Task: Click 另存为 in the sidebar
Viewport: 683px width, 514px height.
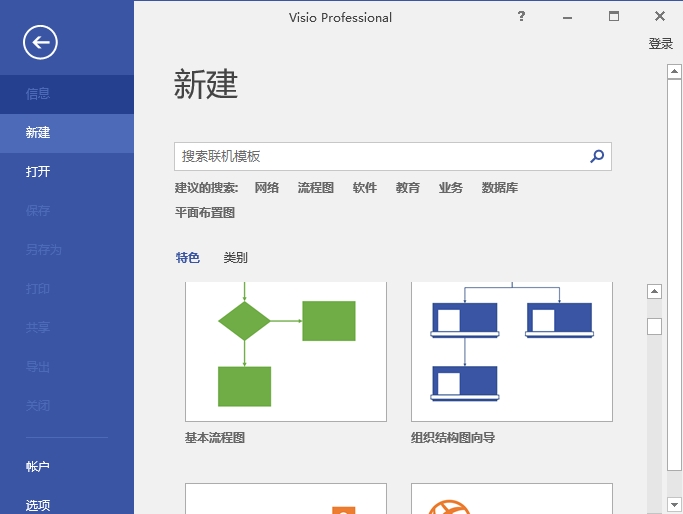Action: [44, 250]
